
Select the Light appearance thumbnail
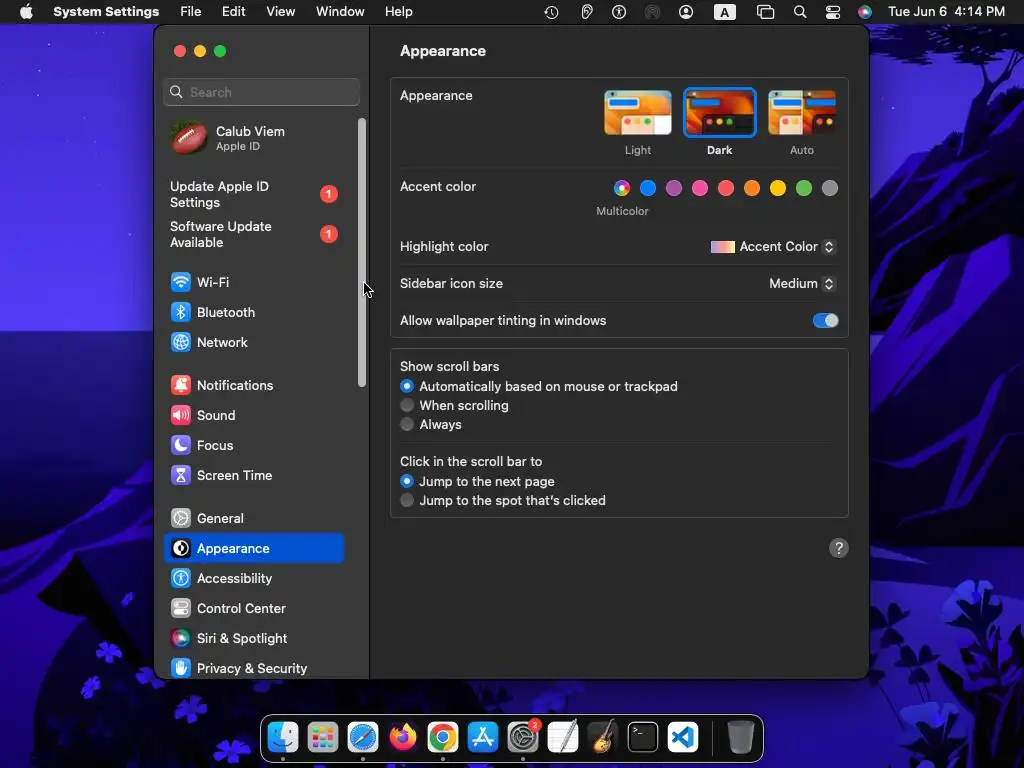(637, 113)
